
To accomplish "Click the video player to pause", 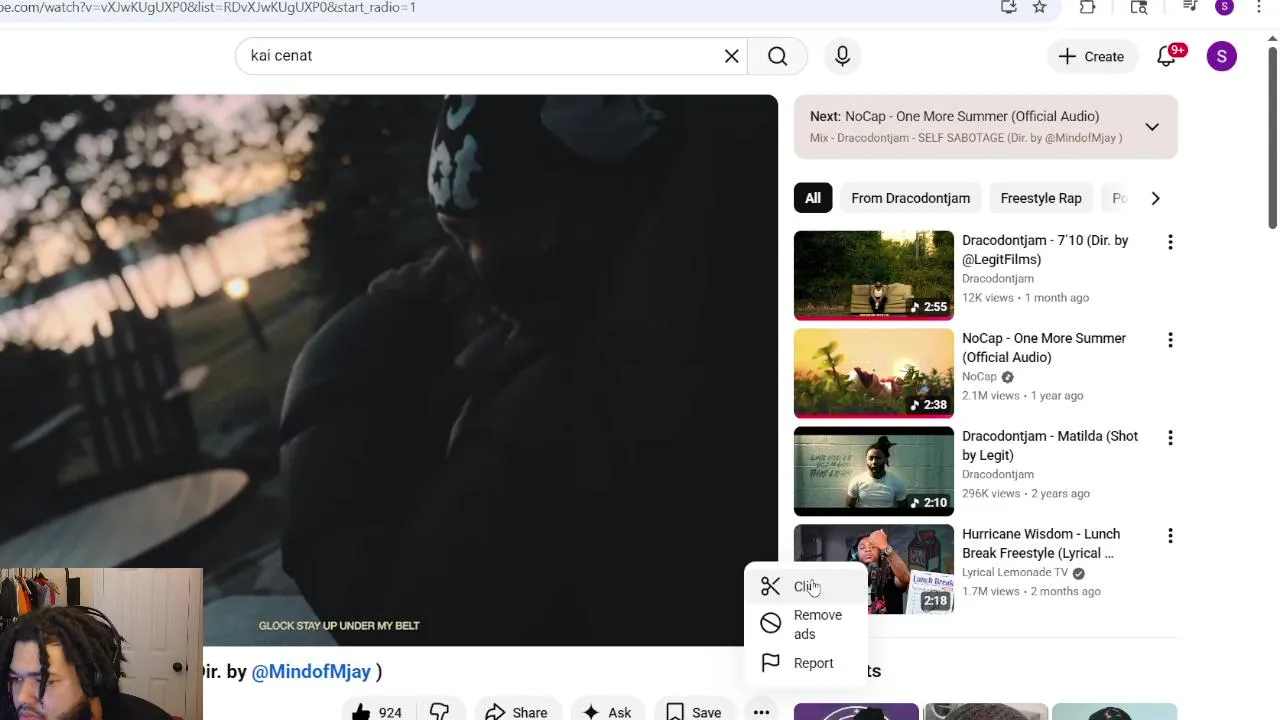I will 389,370.
